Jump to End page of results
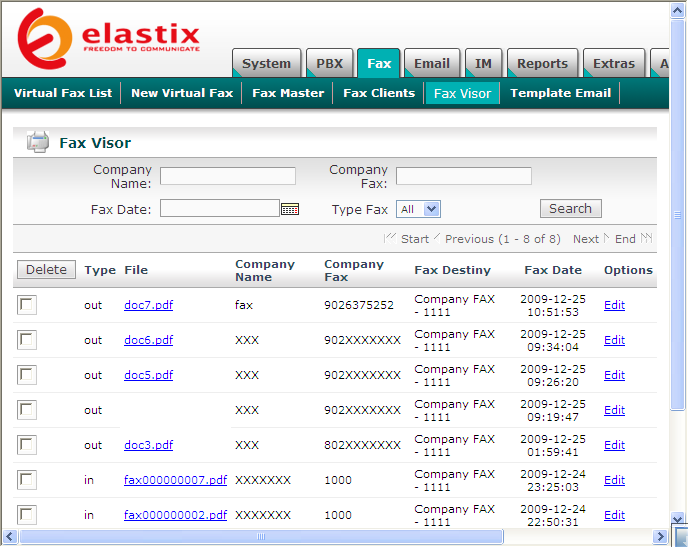This screenshot has width=688, height=547. (625, 239)
